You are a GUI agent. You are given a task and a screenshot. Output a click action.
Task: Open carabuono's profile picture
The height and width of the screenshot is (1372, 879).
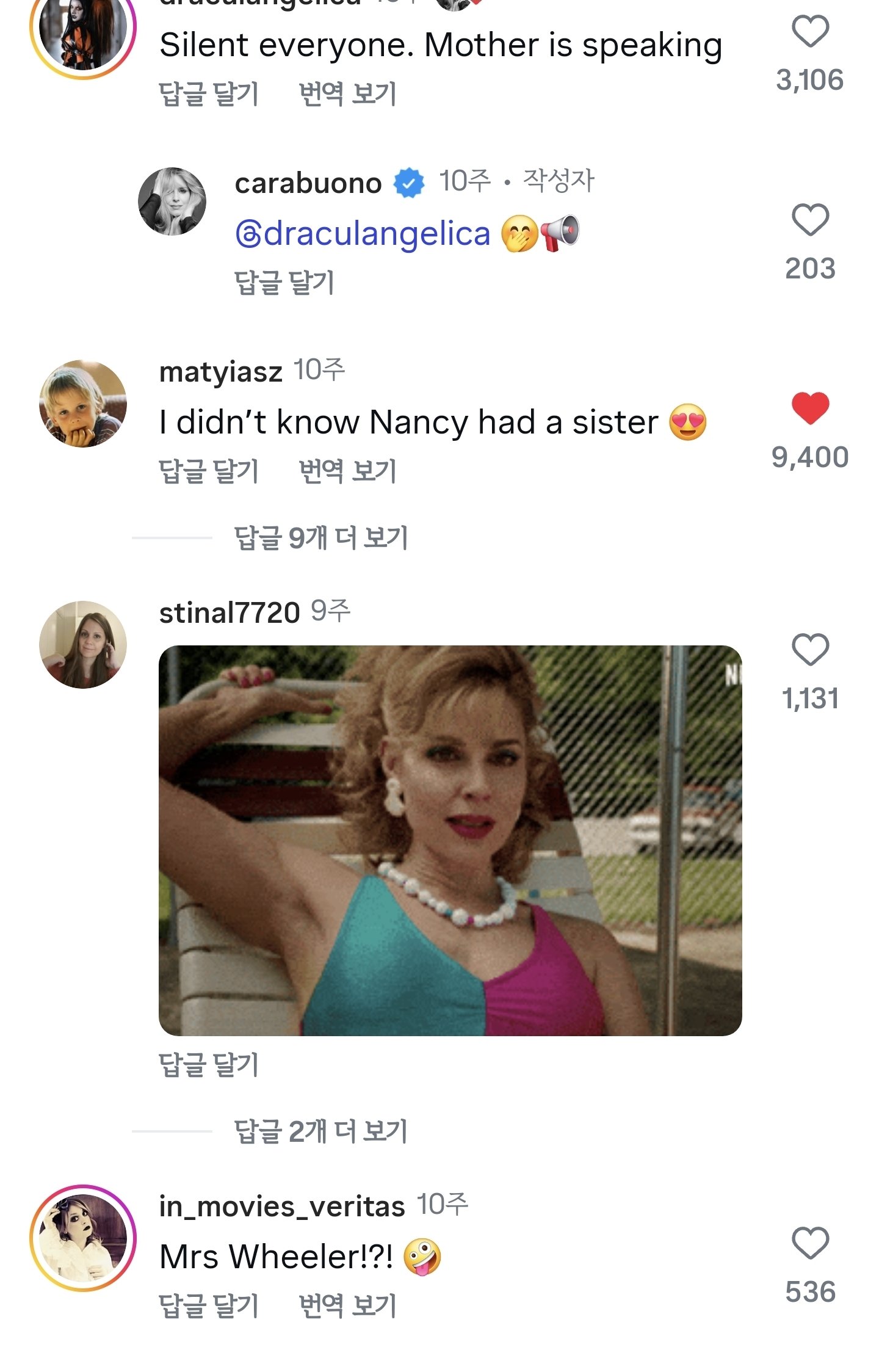(172, 201)
